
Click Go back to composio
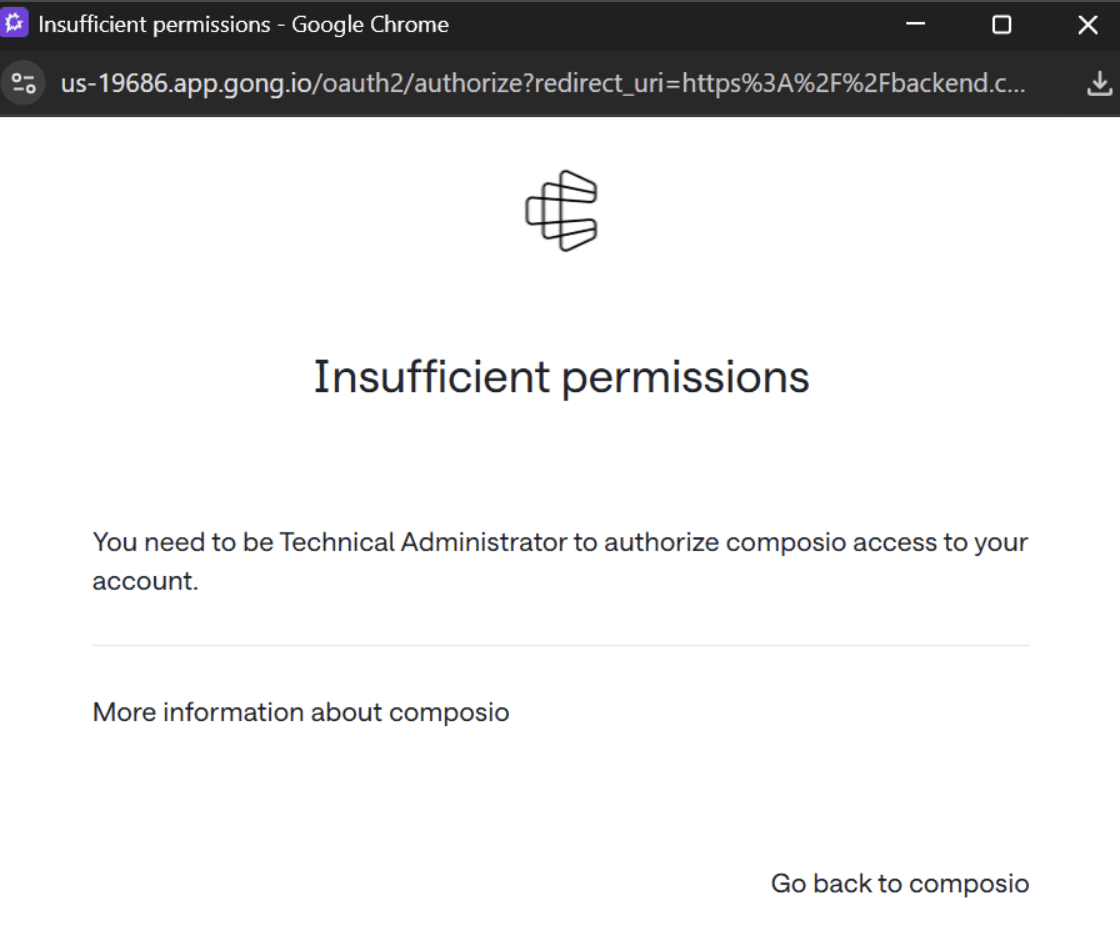click(x=900, y=884)
